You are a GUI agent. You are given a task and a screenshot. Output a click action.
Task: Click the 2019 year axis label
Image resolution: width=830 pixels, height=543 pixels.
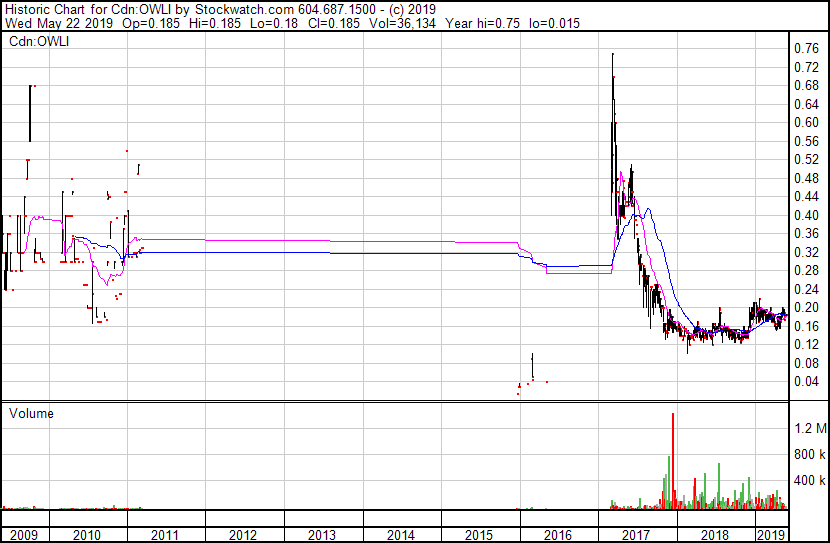769,535
